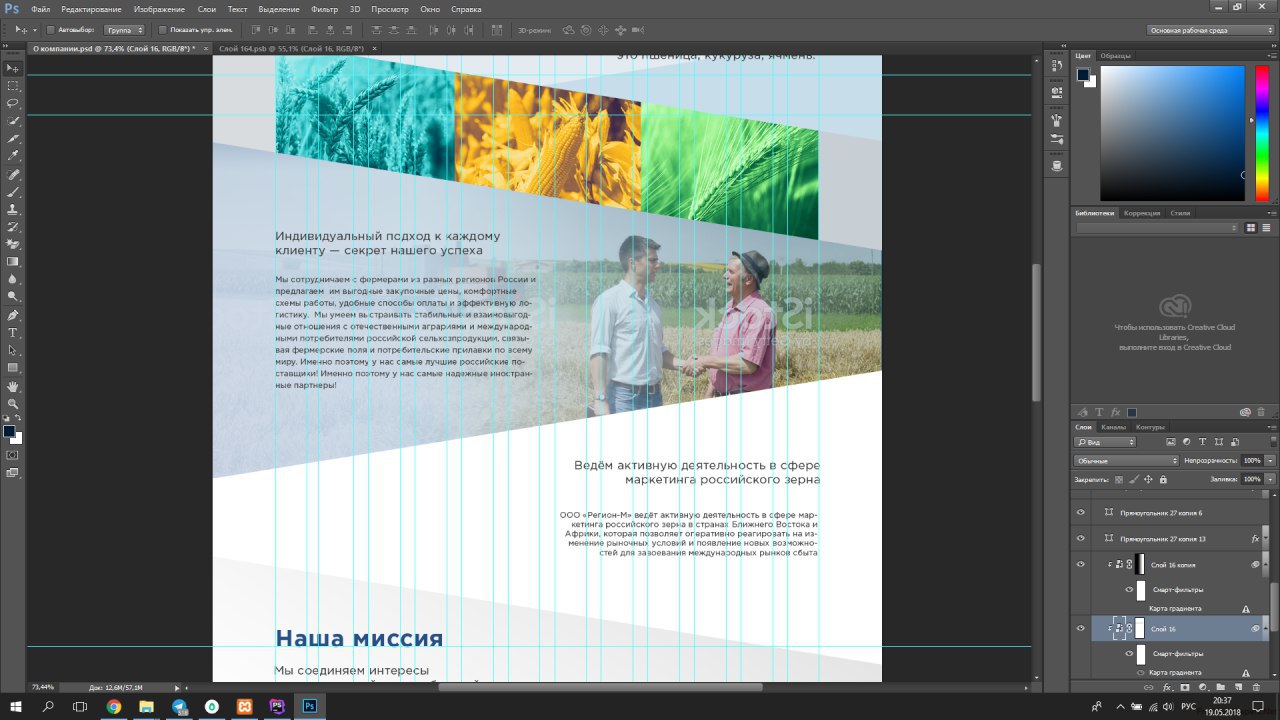Collapse smart filters of Слой 16 копия

click(1267, 565)
